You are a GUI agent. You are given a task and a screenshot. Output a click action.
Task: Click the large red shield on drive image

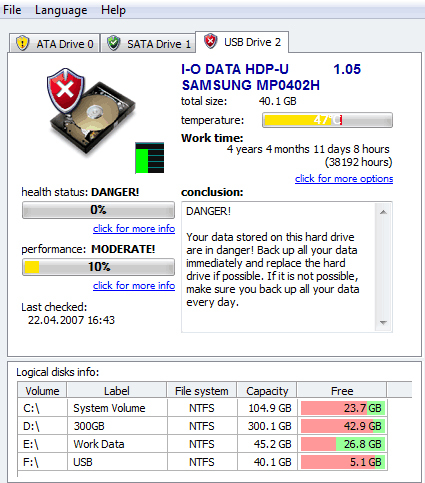tap(65, 90)
